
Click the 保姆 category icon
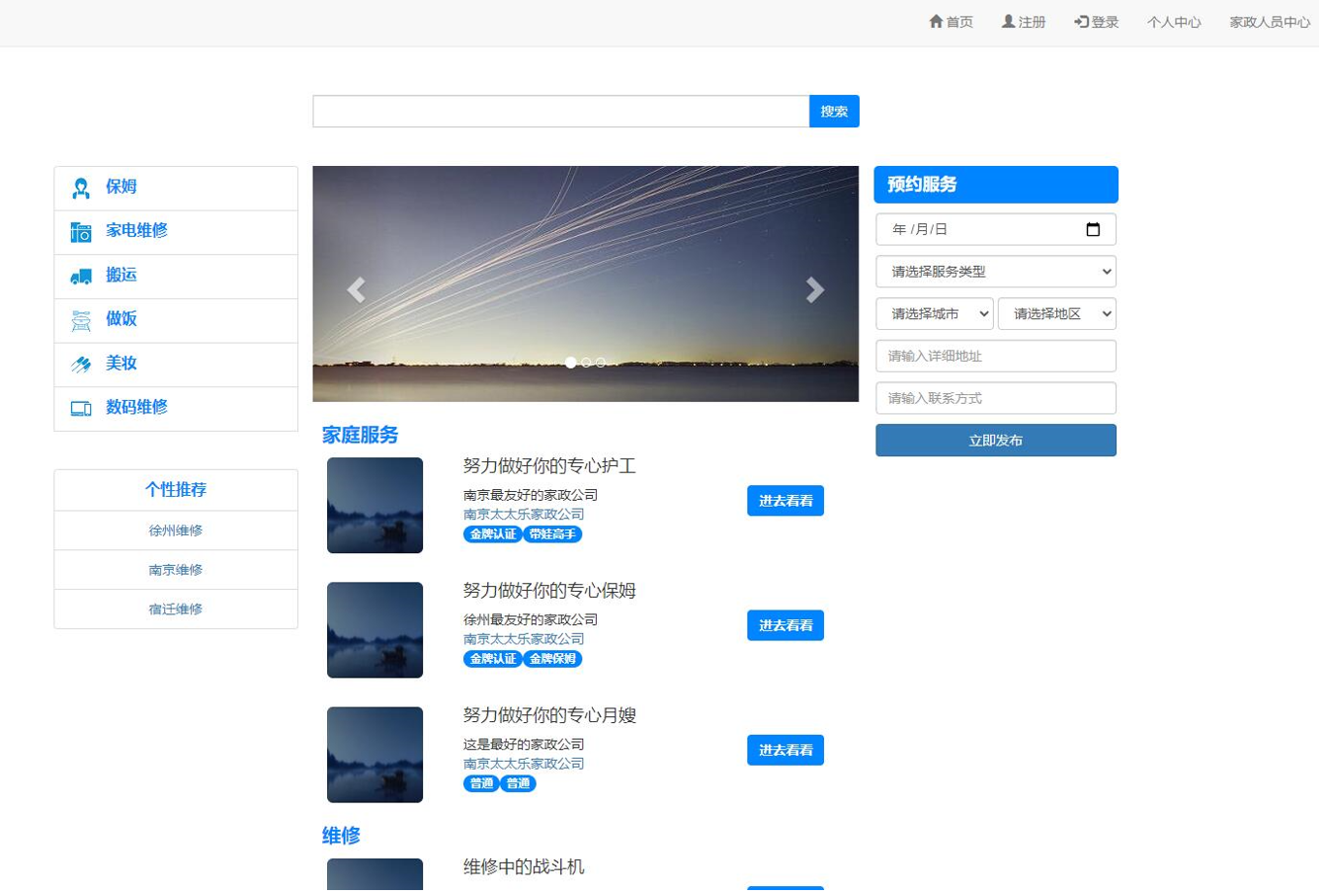click(81, 189)
